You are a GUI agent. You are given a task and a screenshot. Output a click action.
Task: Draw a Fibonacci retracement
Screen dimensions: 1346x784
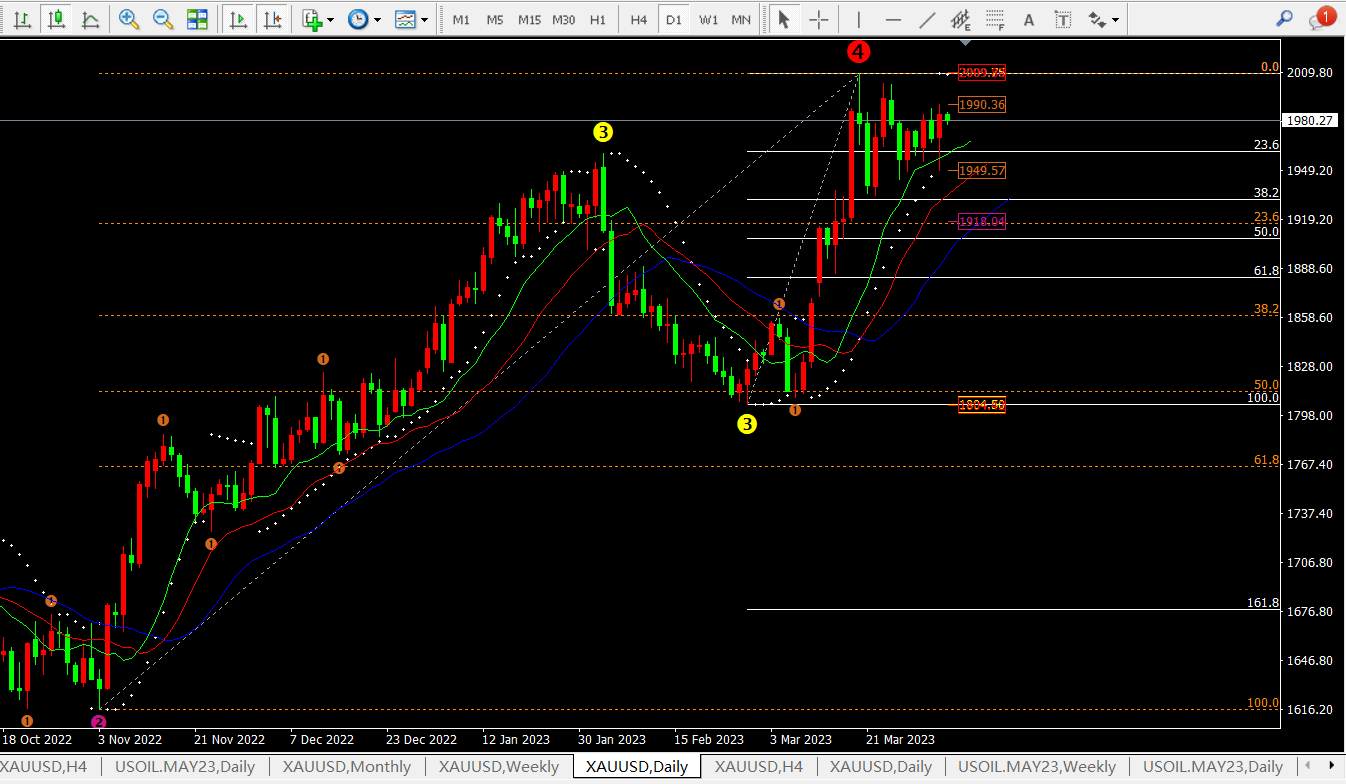(995, 19)
